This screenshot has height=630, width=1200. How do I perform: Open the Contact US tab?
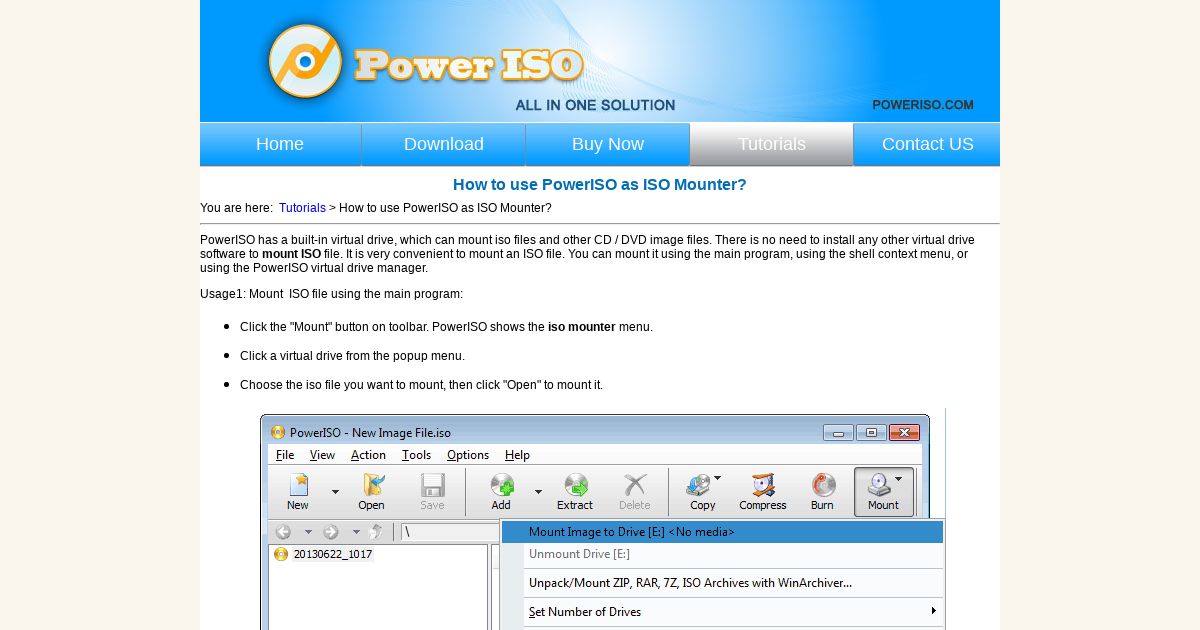(x=927, y=144)
